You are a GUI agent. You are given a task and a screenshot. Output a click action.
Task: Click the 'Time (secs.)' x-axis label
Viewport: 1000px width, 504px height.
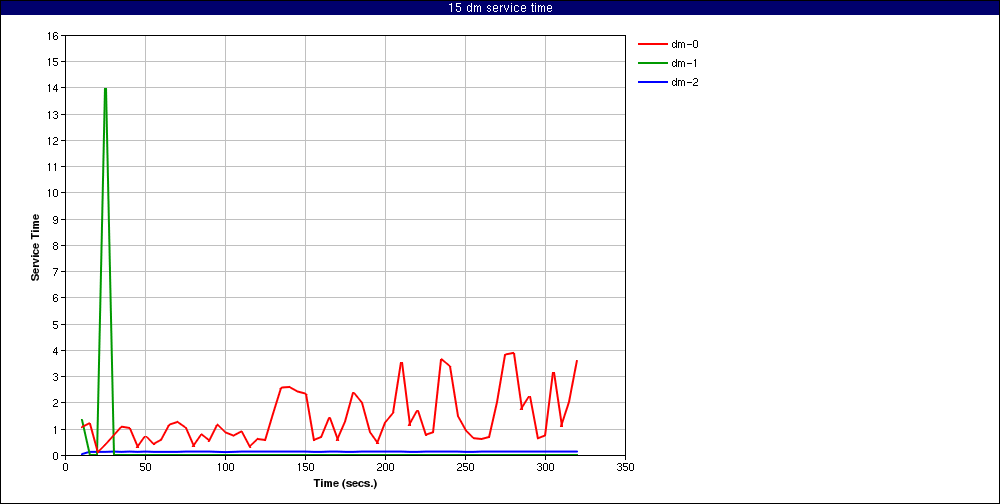point(345,483)
